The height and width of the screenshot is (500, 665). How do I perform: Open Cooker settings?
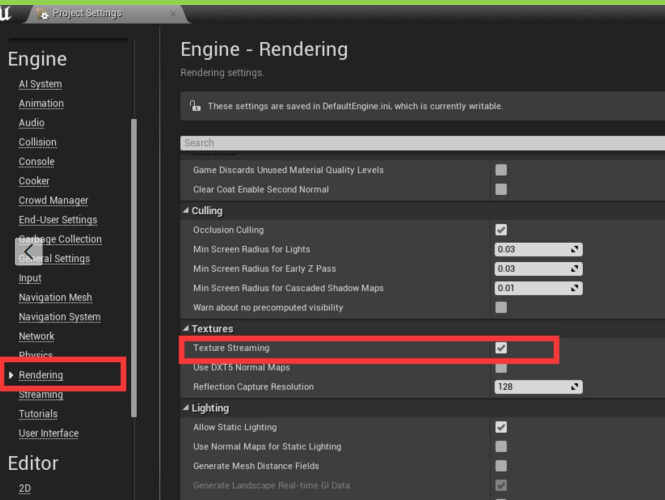(34, 181)
